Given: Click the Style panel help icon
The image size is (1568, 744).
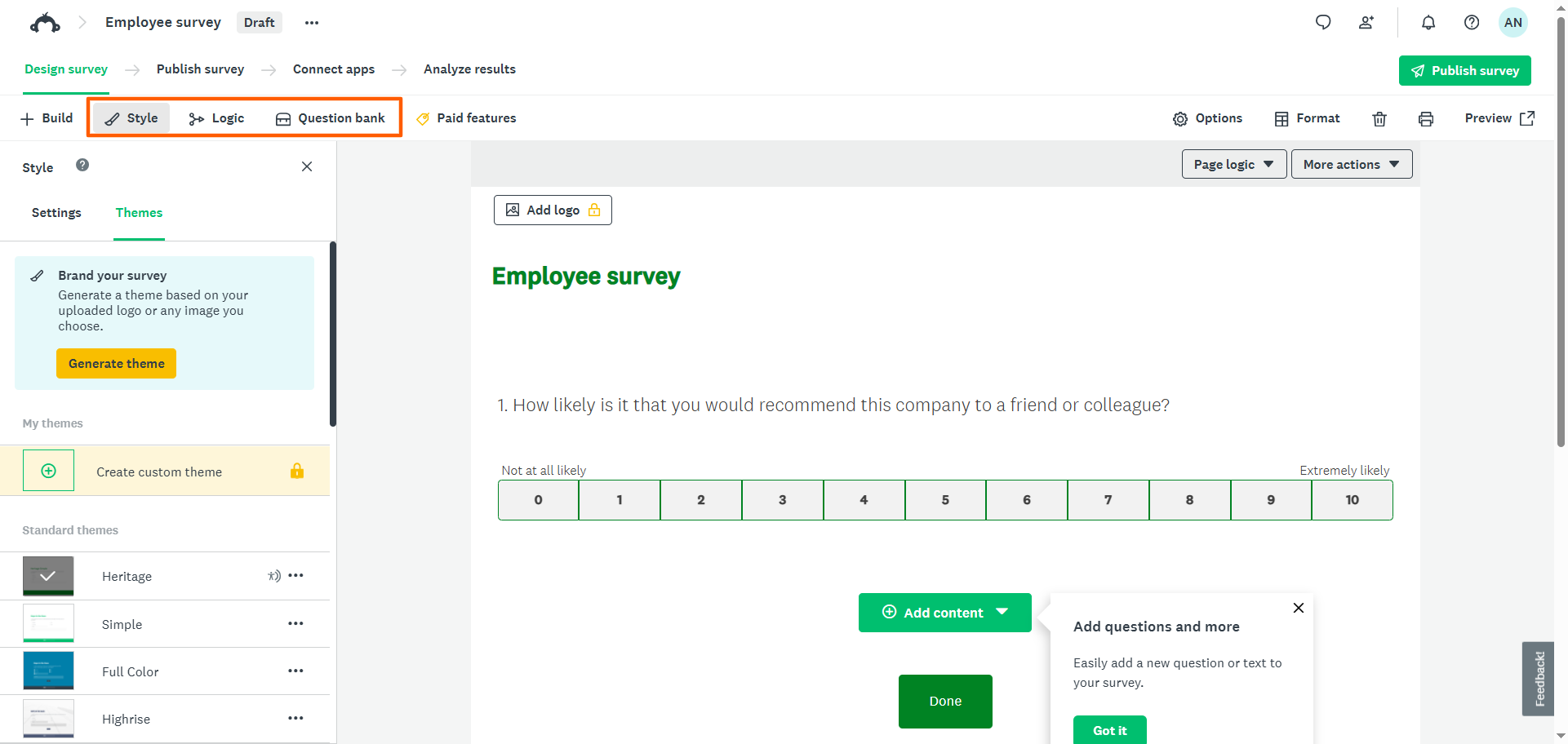Looking at the screenshot, I should click(x=82, y=165).
